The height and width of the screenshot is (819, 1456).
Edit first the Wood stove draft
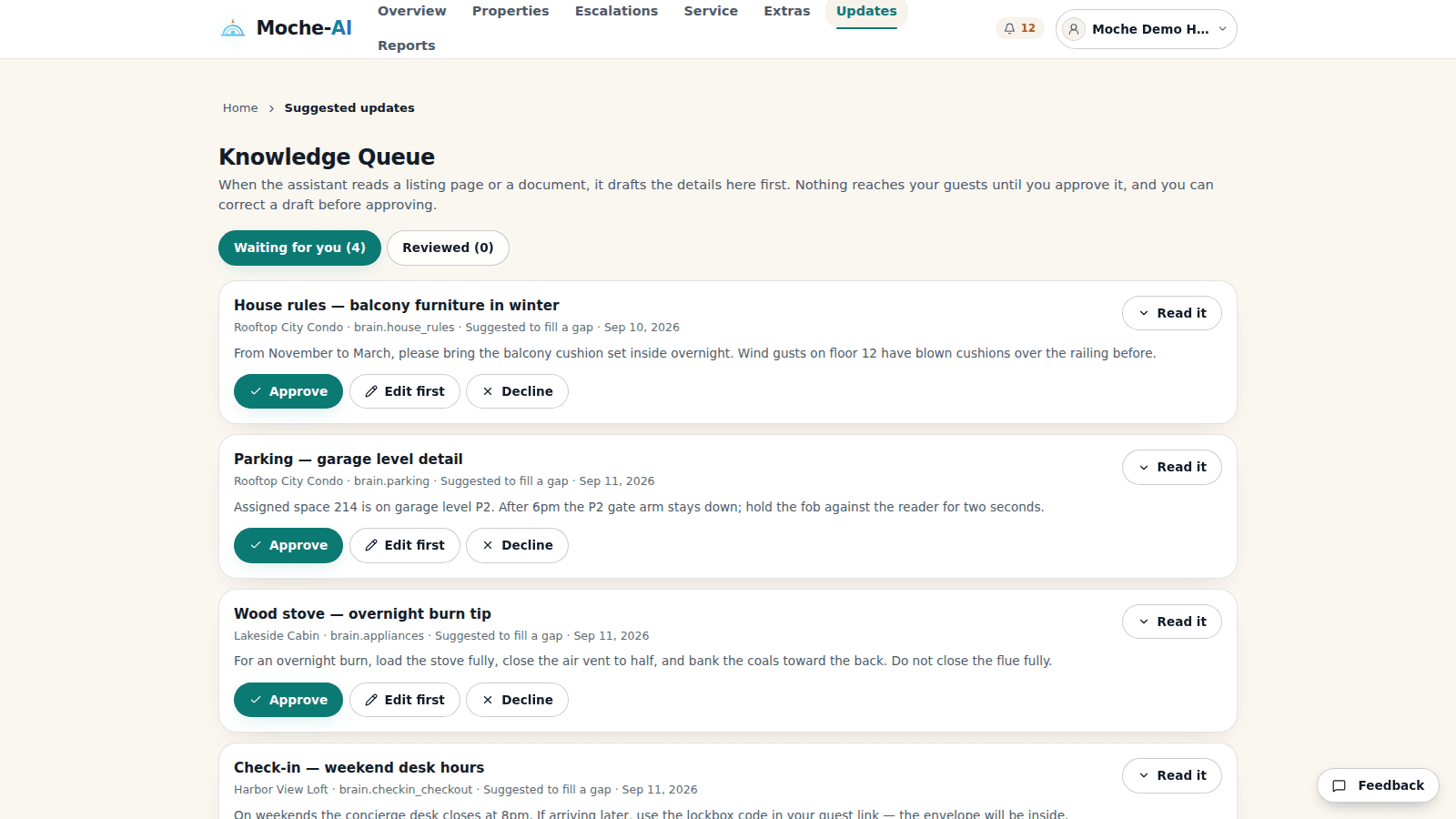tap(405, 700)
